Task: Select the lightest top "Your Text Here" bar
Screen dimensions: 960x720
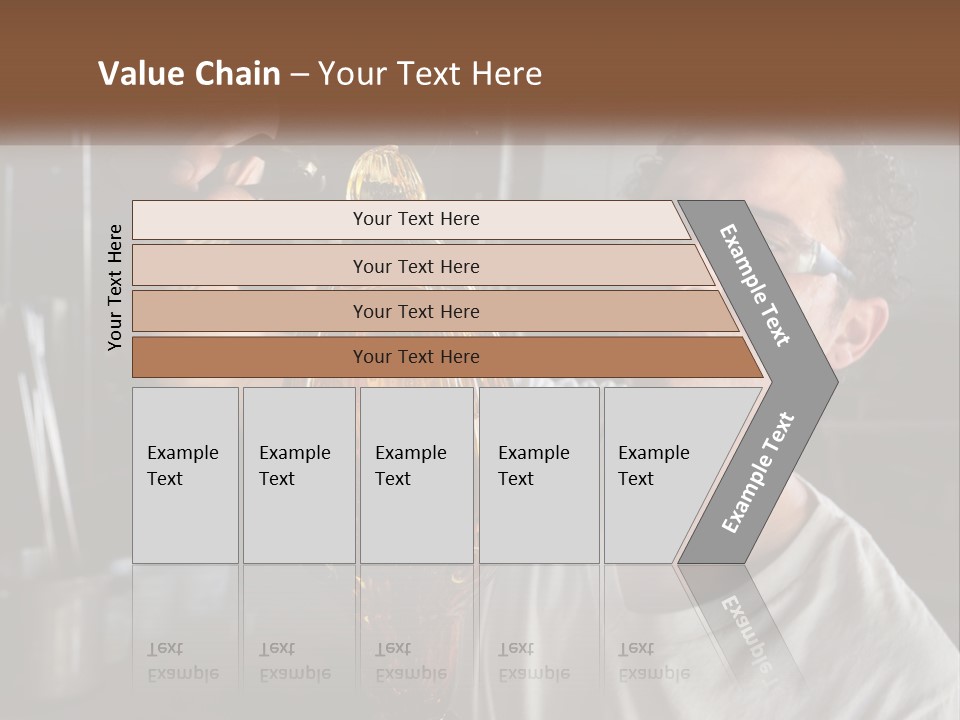Action: 410,219
